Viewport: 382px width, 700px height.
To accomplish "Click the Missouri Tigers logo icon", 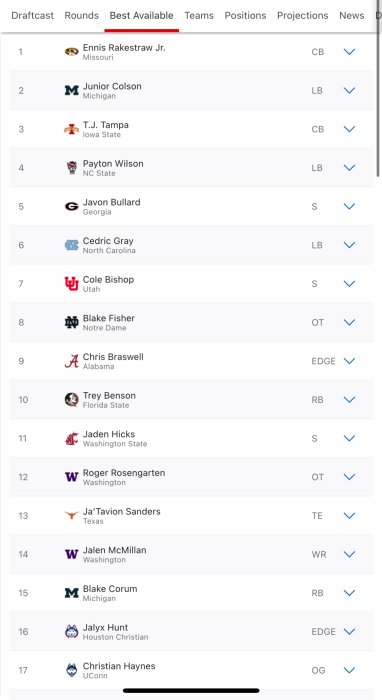I will (x=71, y=52).
